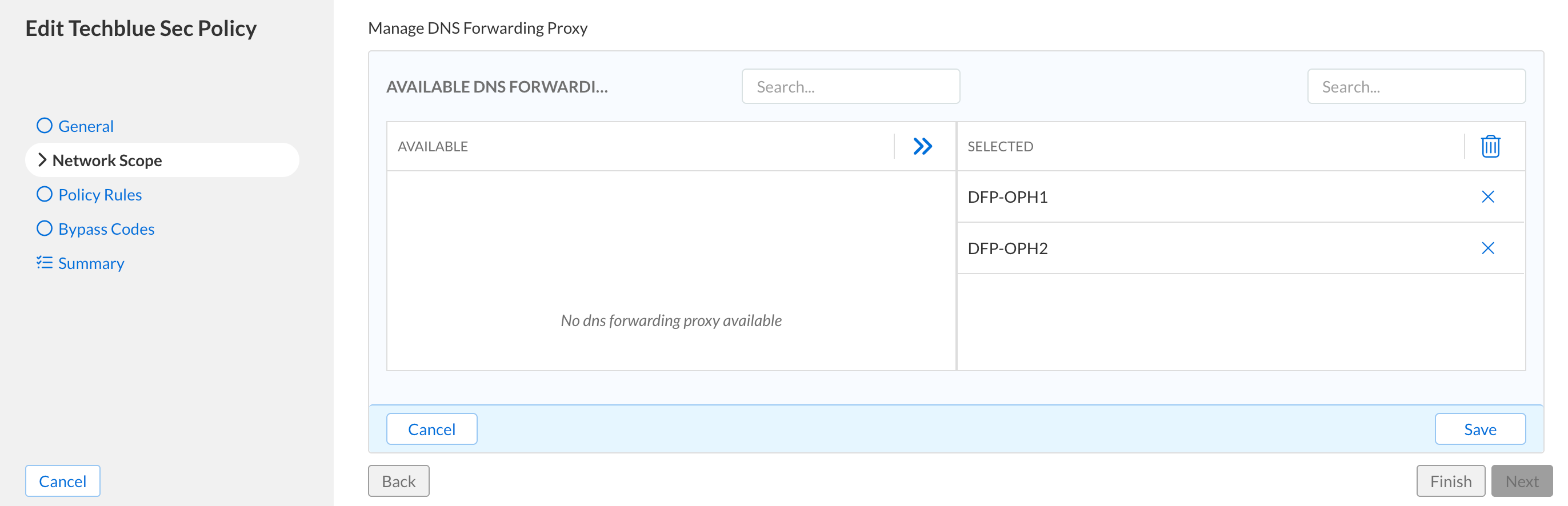Open the General step
Viewport: 1568px width, 506px height.
[86, 127]
